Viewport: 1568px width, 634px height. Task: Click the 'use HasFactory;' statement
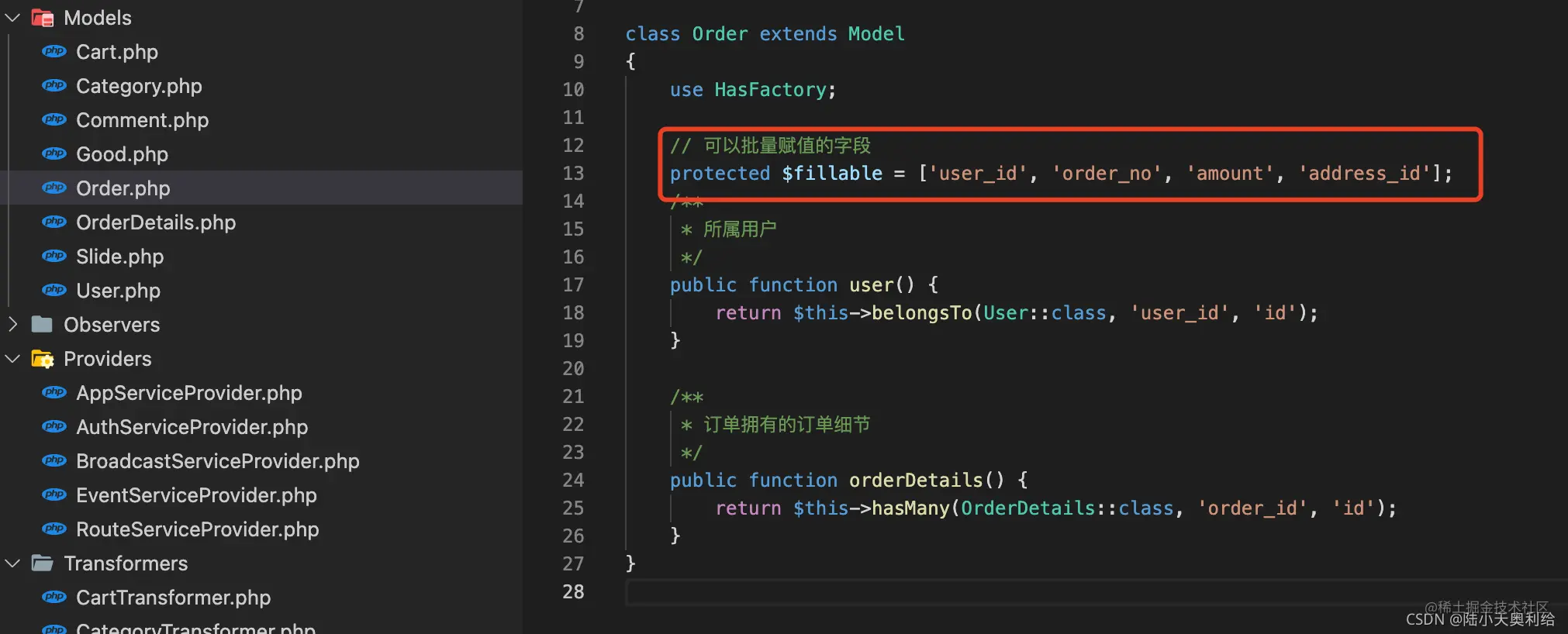tap(753, 89)
